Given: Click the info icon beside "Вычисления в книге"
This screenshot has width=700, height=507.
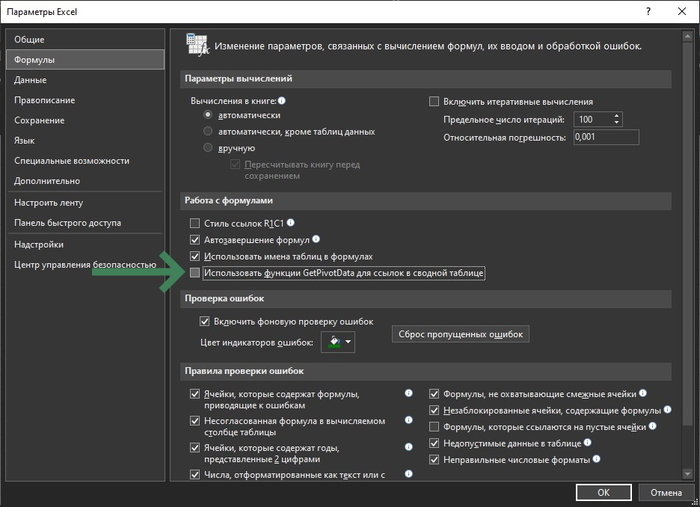Looking at the screenshot, I should pos(283,101).
